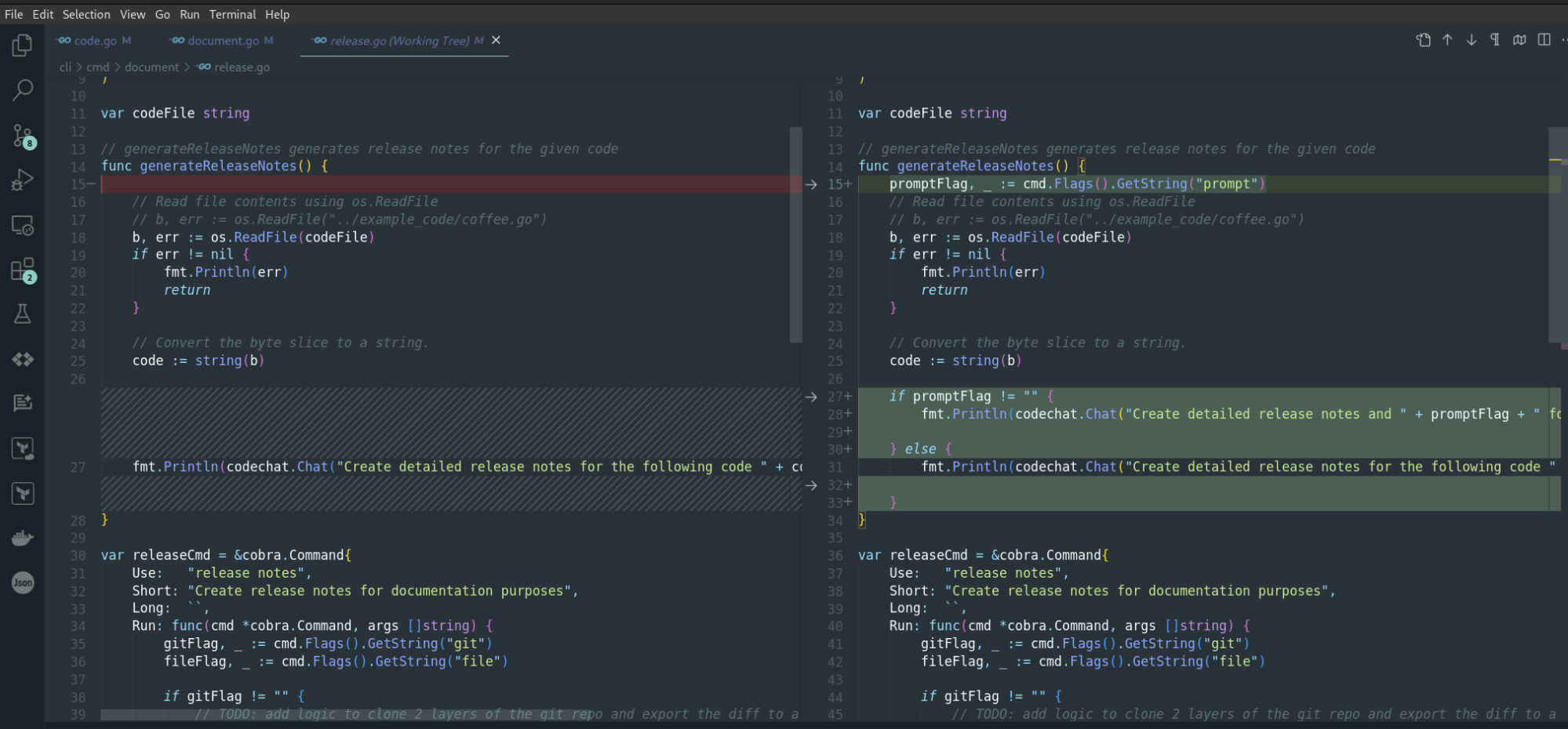Open the Search view in activity bar
Viewport: 1568px width, 729px height.
(x=22, y=90)
